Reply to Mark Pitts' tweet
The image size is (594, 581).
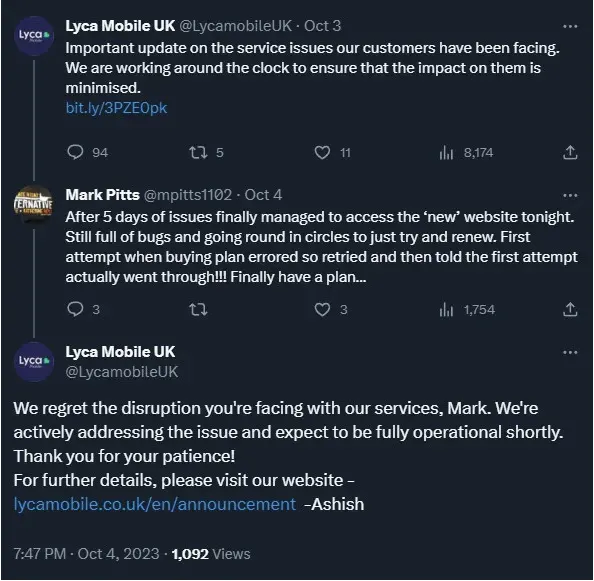click(75, 309)
